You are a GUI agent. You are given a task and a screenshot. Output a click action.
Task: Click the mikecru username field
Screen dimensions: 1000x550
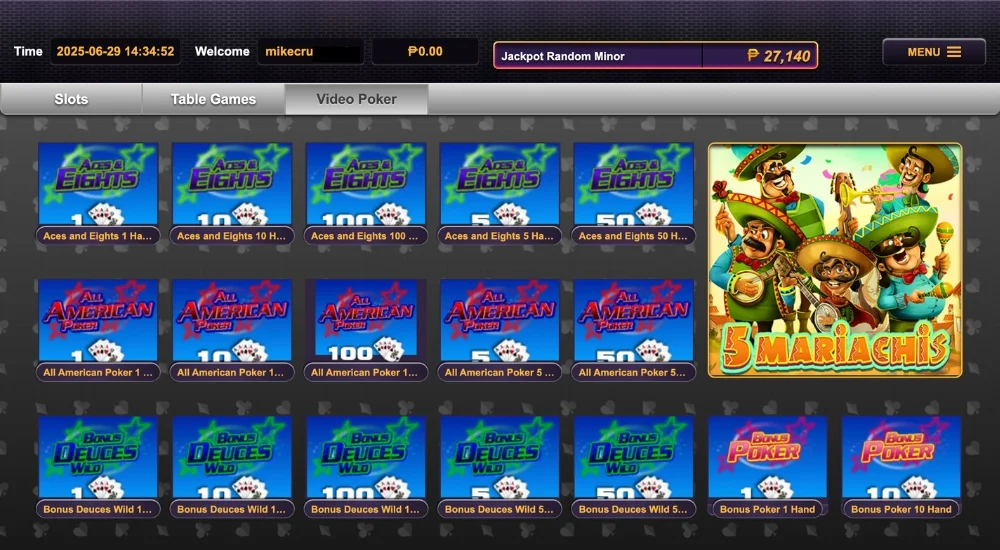(x=311, y=52)
